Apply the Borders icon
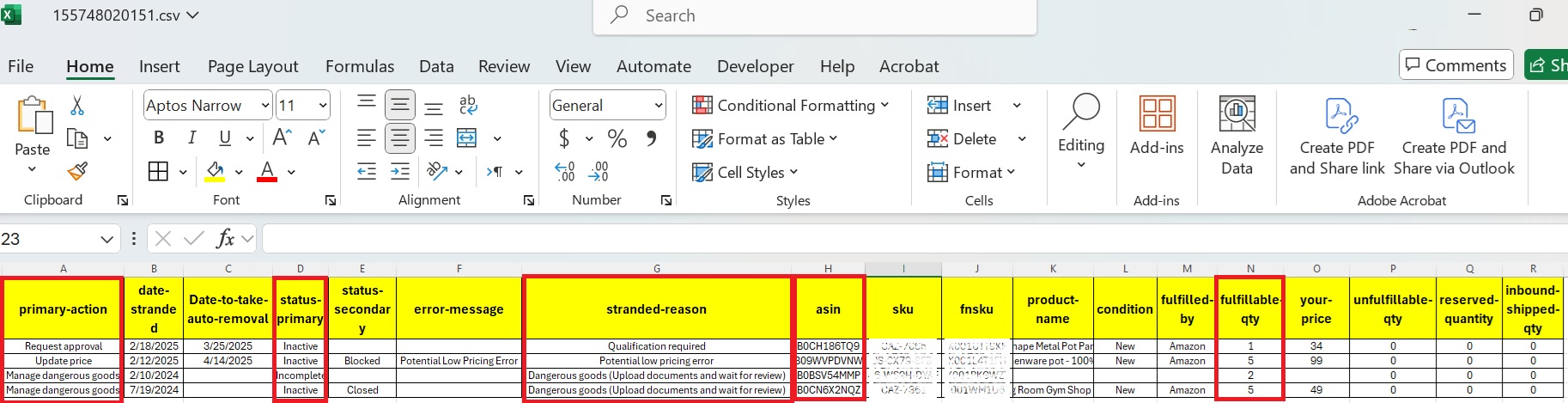The image size is (1568, 403). [158, 171]
